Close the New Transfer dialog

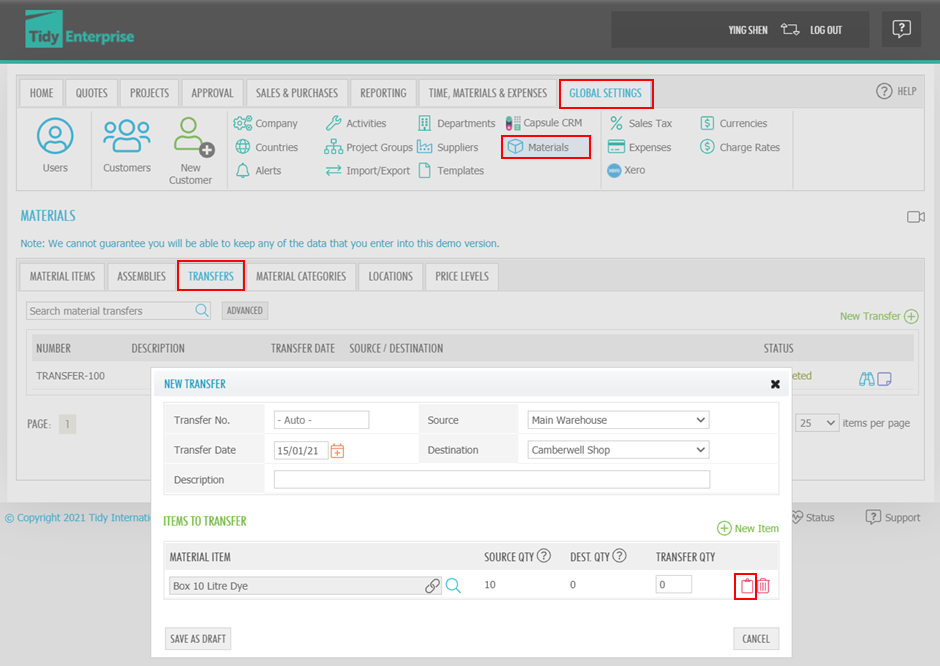(775, 384)
